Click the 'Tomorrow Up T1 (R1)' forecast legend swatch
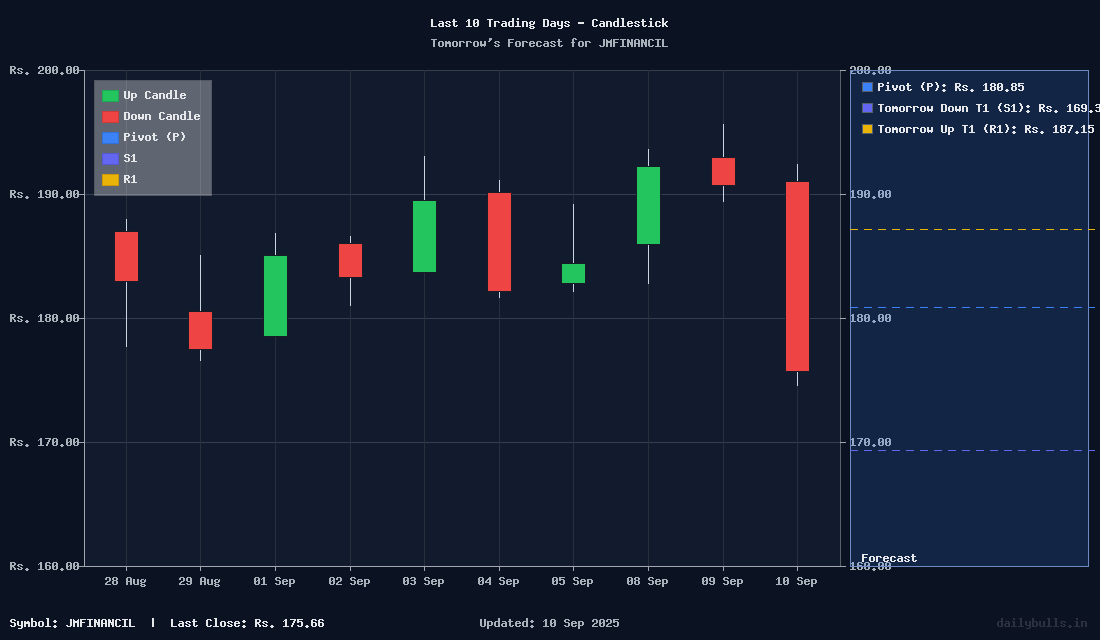The width and height of the screenshot is (1100, 640). click(x=867, y=129)
